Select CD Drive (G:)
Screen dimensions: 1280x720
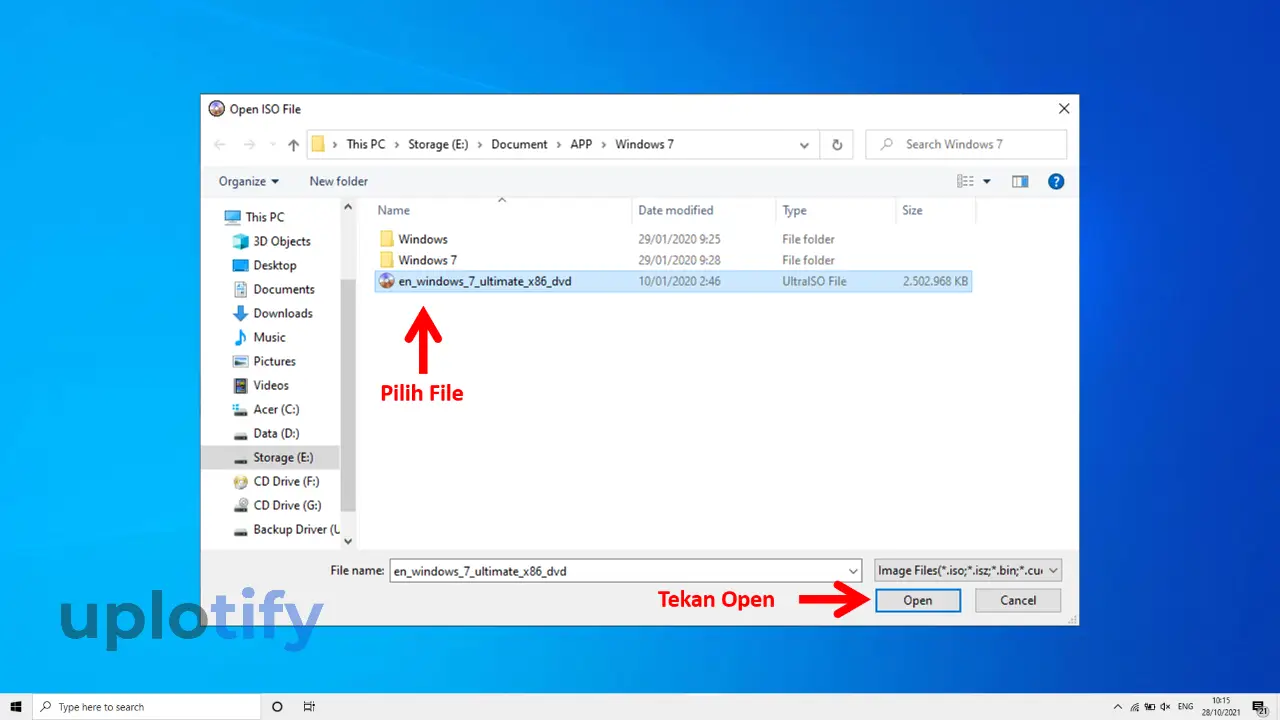point(286,505)
